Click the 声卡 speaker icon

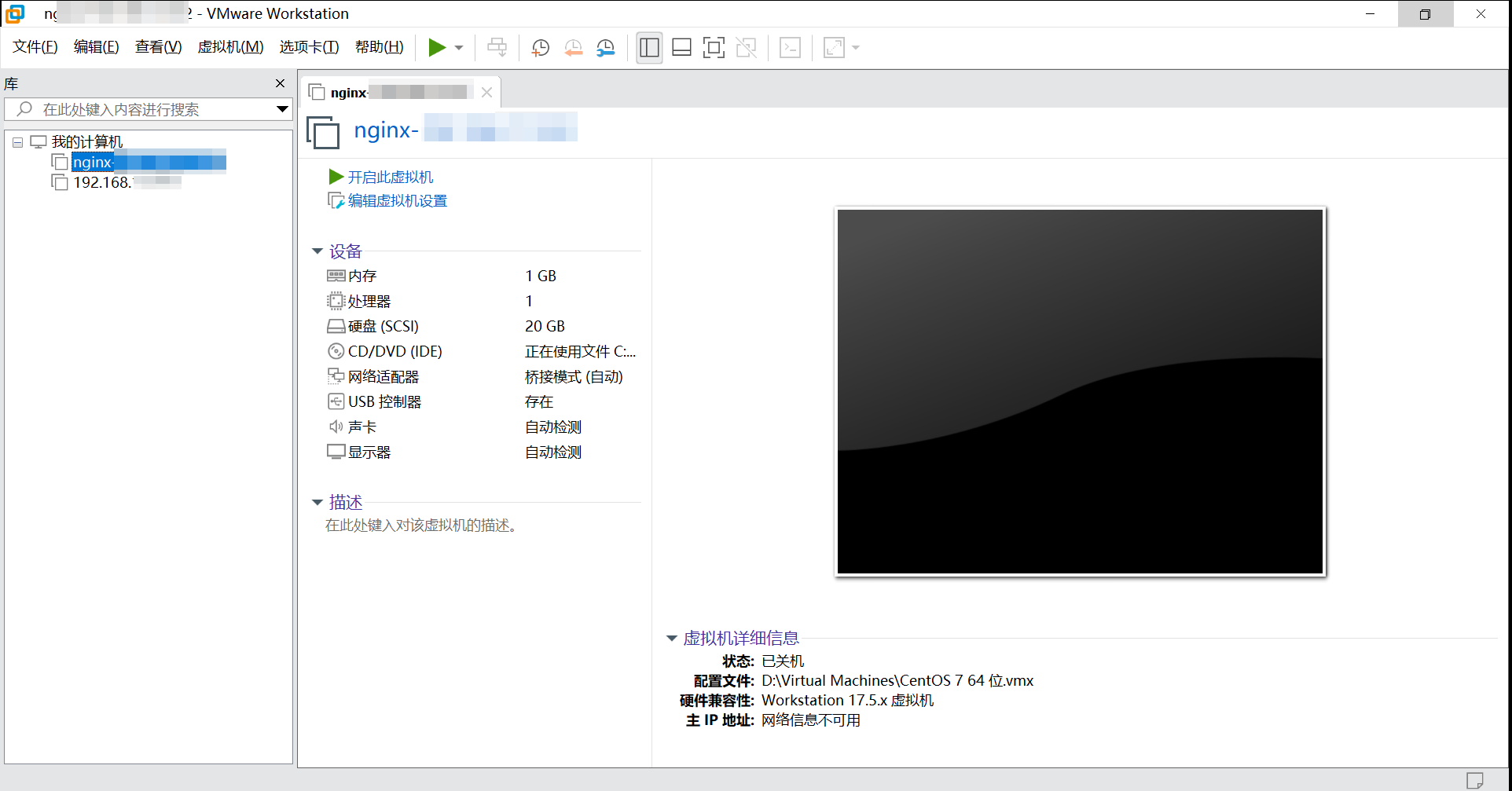[x=336, y=427]
